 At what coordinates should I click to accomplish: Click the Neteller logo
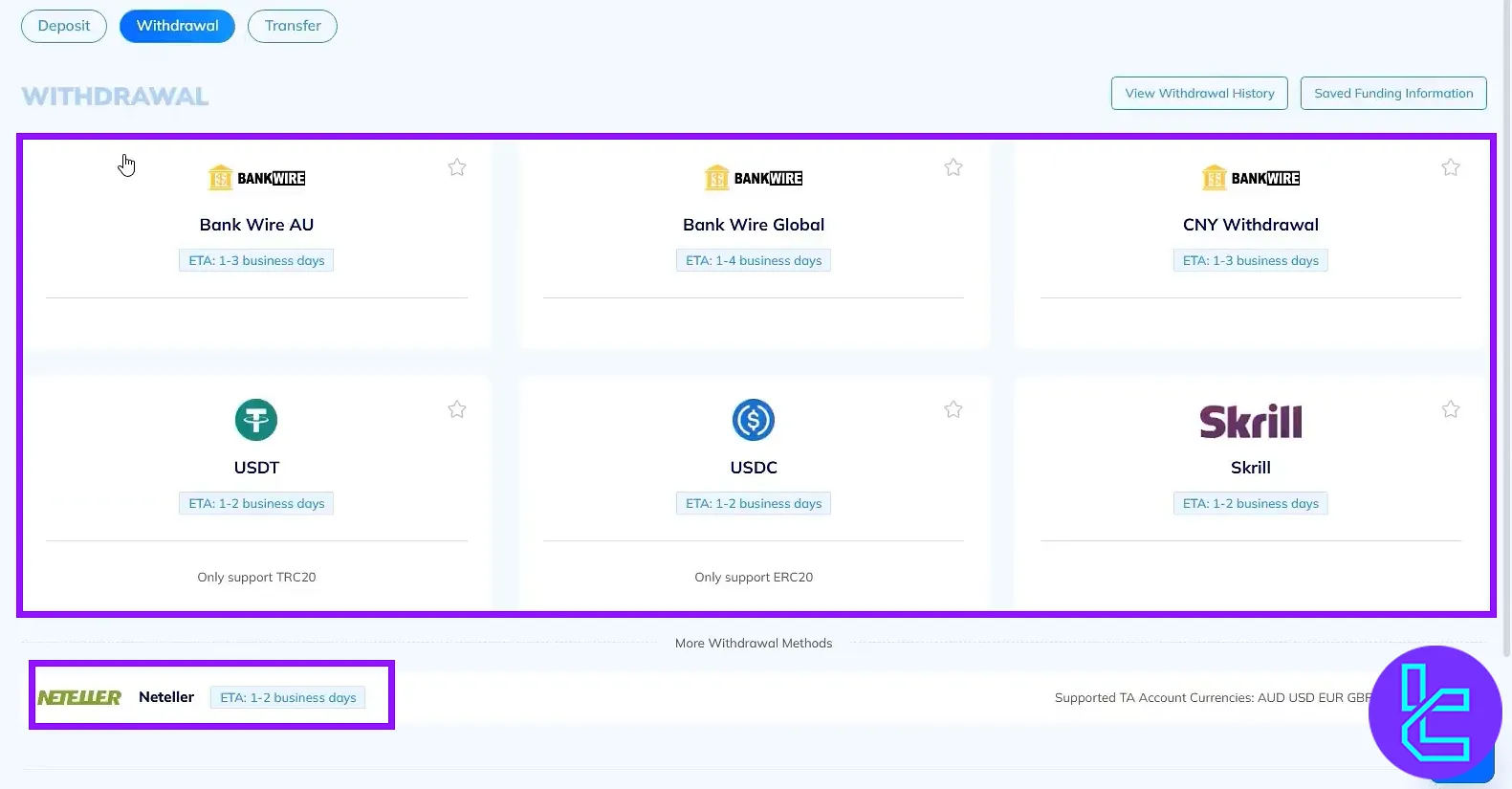79,697
